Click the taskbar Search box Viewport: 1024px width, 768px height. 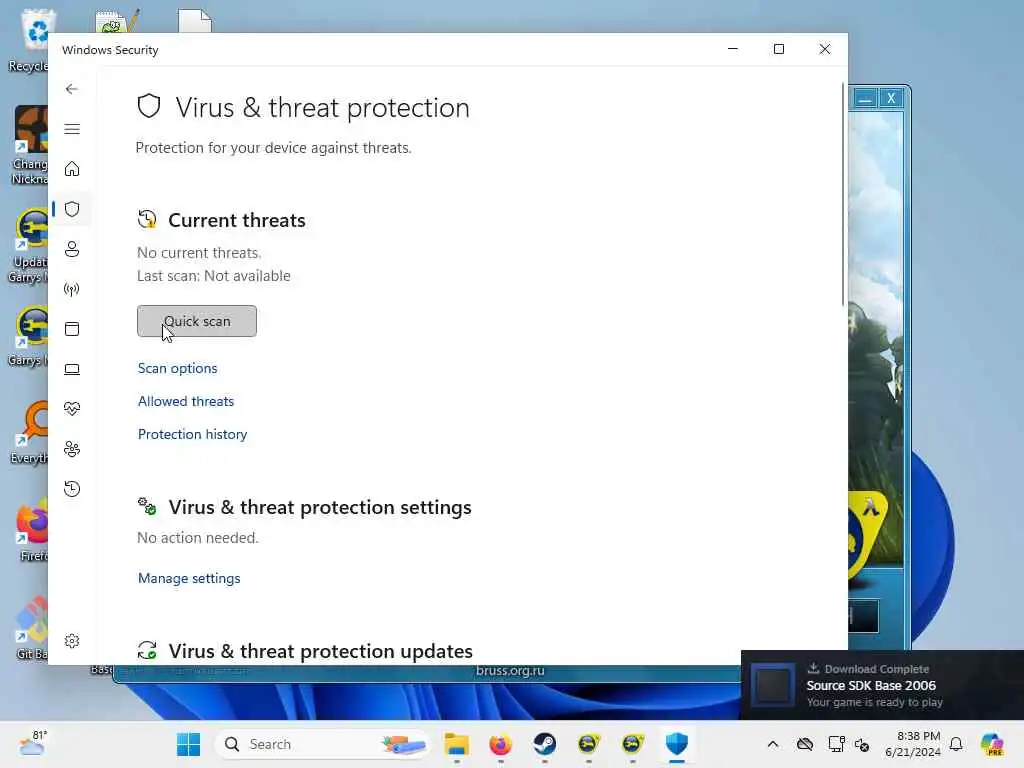[323, 744]
